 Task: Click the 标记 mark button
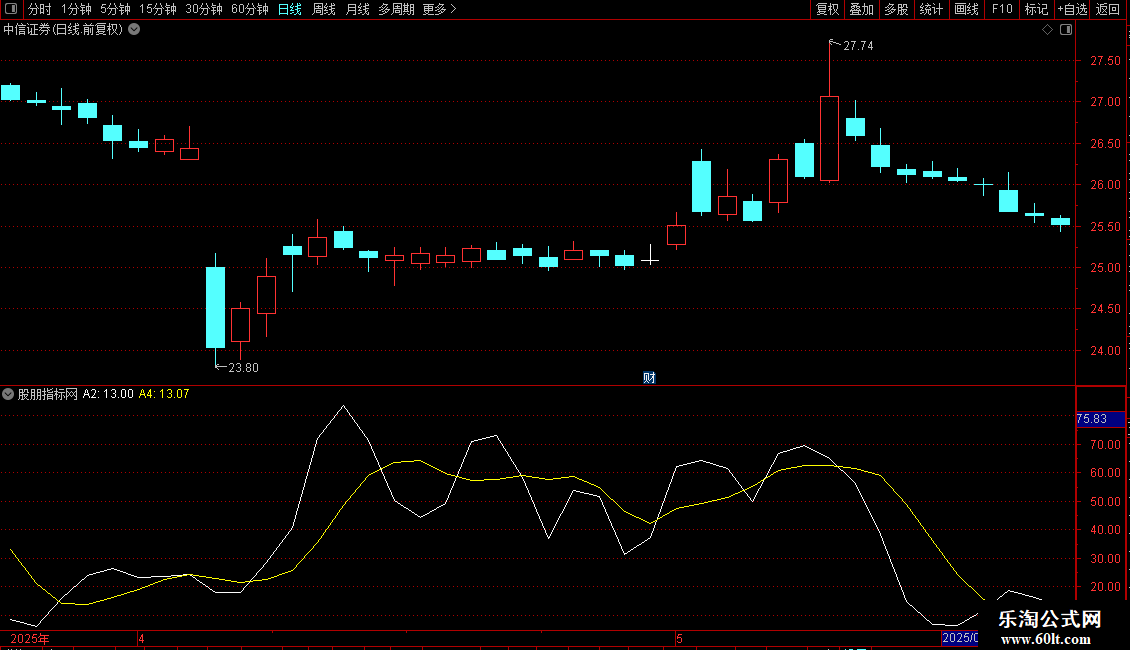click(1036, 9)
